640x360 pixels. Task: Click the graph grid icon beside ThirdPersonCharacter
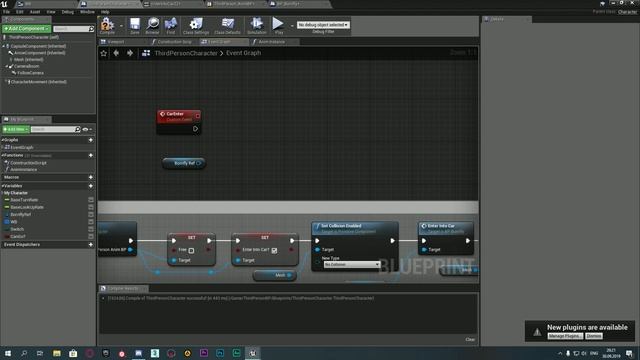[x=146, y=53]
